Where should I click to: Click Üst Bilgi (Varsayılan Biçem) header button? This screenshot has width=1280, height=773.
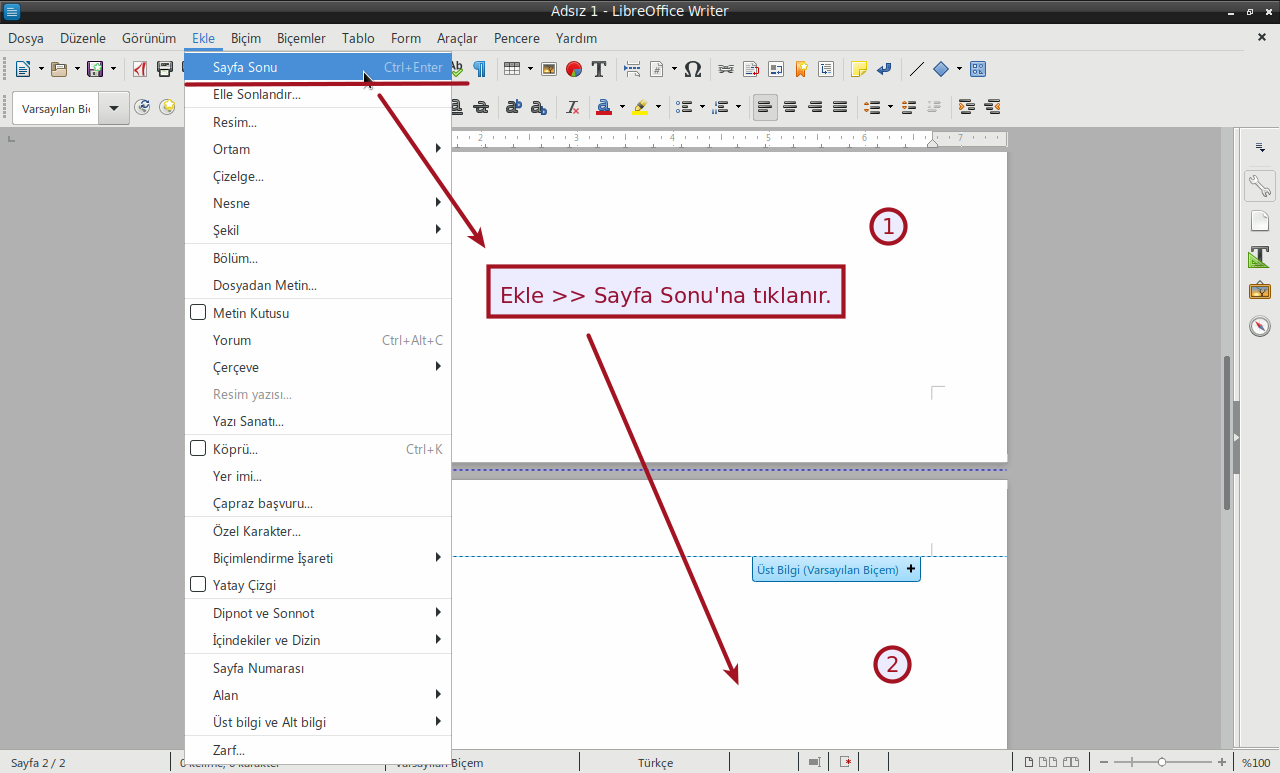click(836, 569)
